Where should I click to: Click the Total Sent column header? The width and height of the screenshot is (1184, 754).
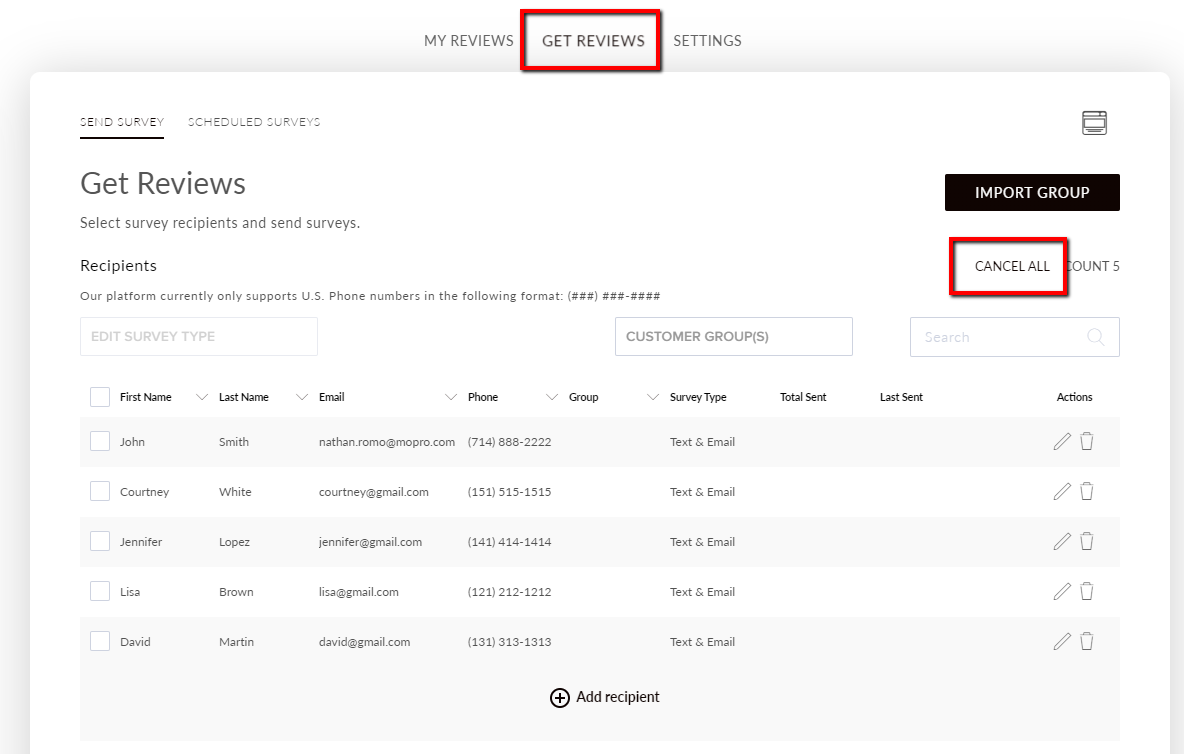(x=803, y=397)
